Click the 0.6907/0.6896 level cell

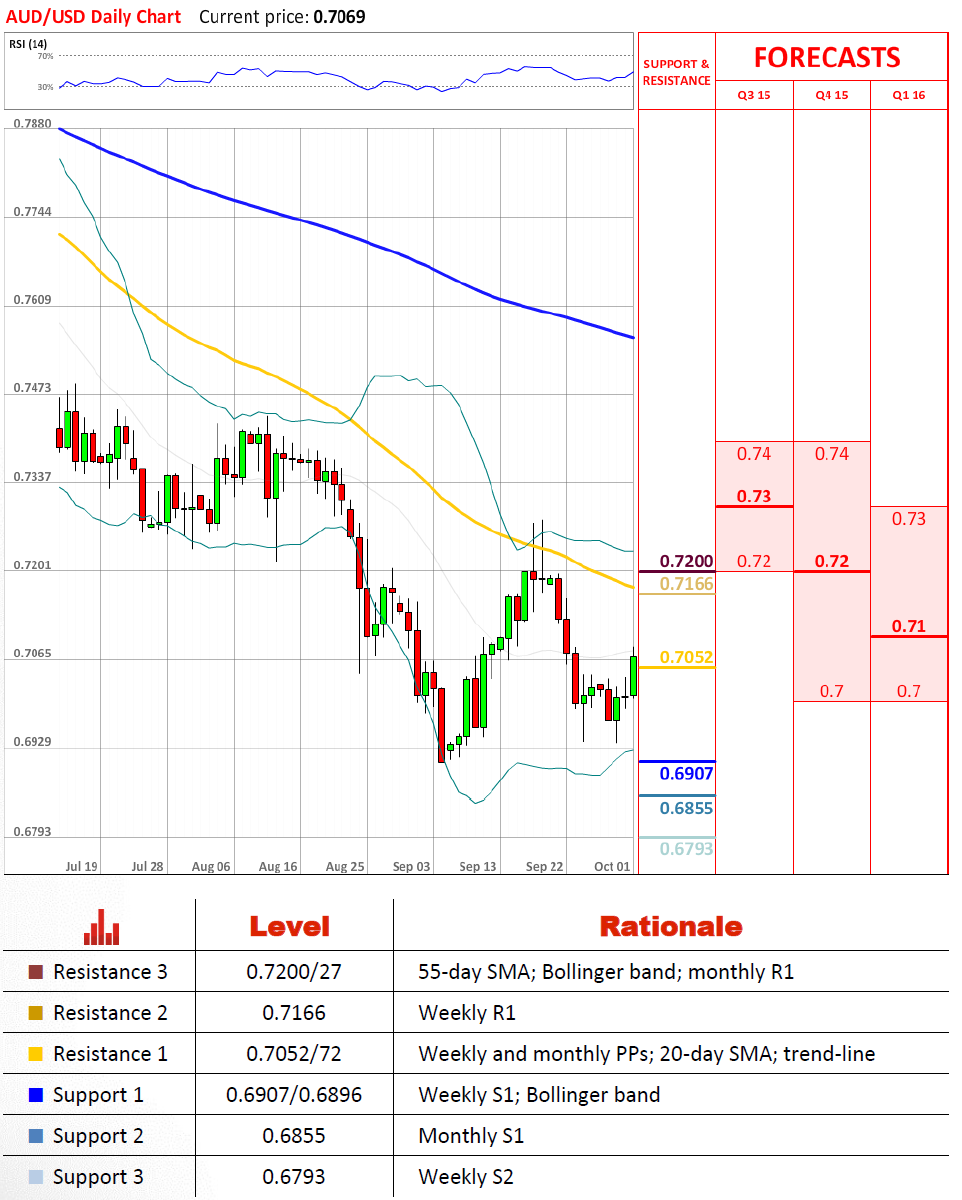click(x=294, y=1095)
